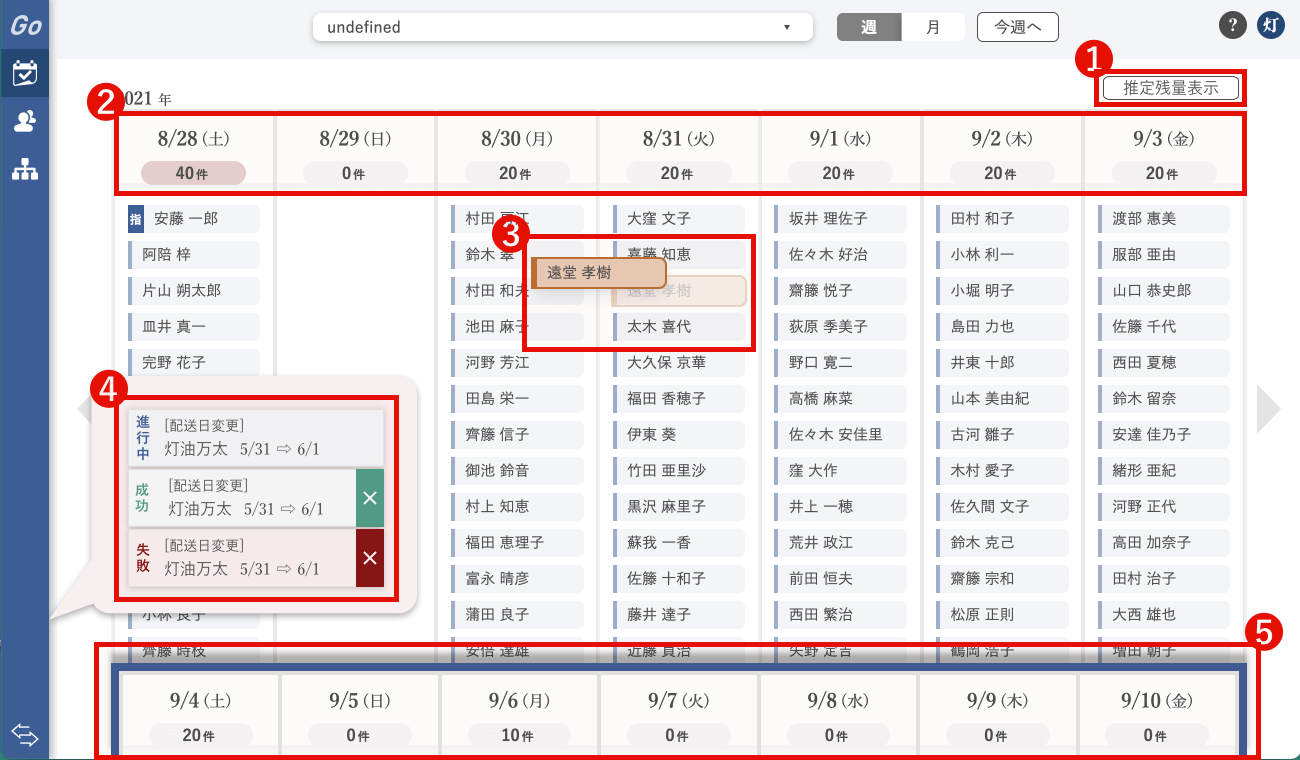This screenshot has height=760, width=1300.
Task: Open the 灯 user account icon
Action: click(x=1271, y=26)
